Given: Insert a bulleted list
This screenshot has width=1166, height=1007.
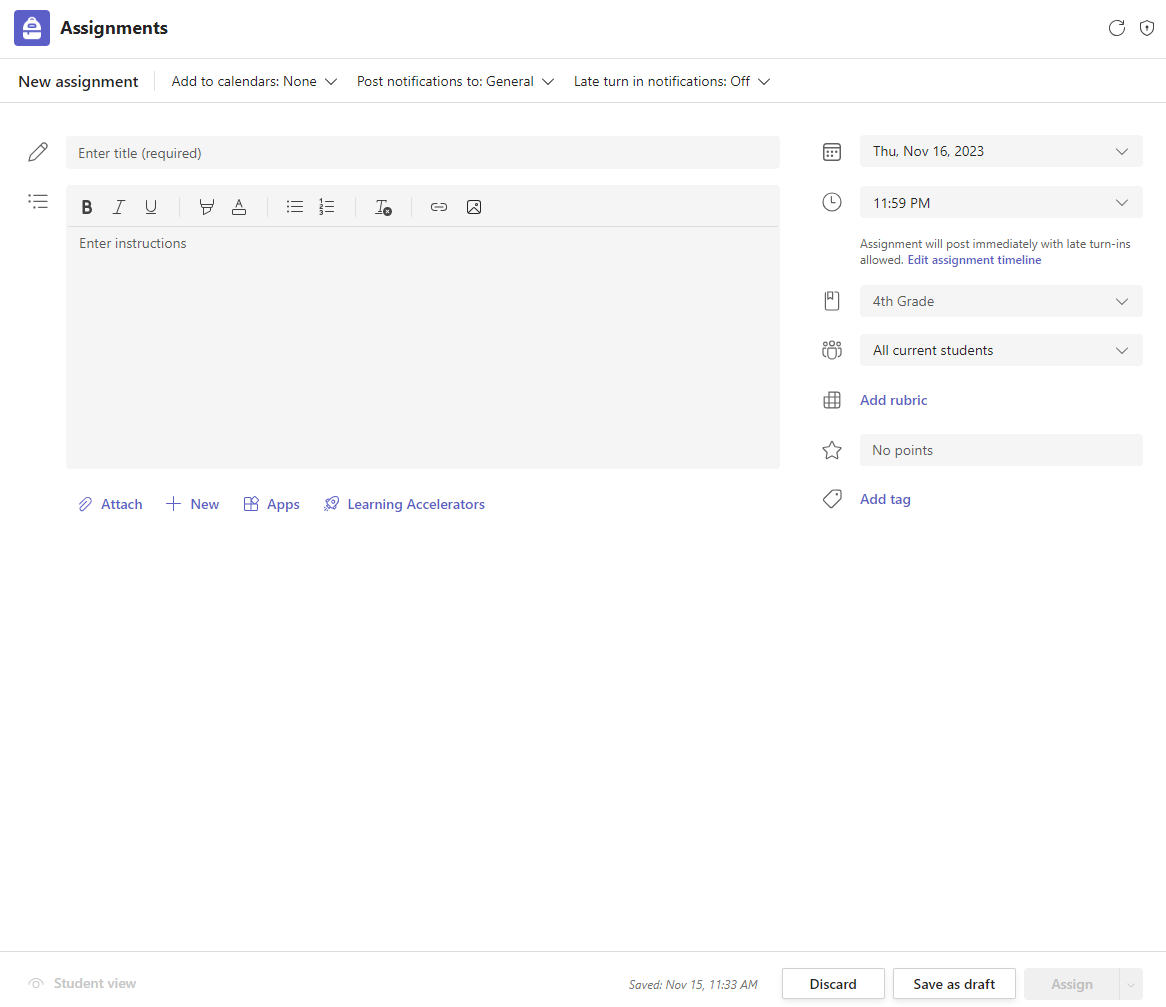Looking at the screenshot, I should click(x=295, y=207).
